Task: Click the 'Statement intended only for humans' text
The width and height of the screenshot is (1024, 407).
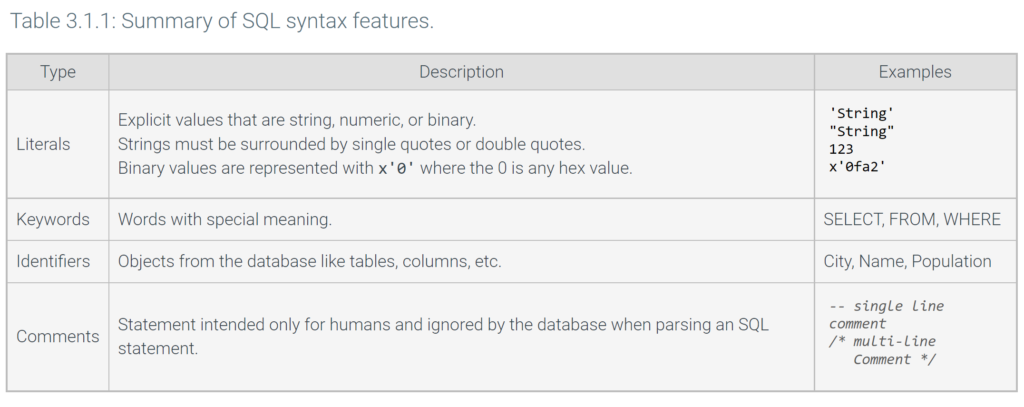Action: [443, 336]
